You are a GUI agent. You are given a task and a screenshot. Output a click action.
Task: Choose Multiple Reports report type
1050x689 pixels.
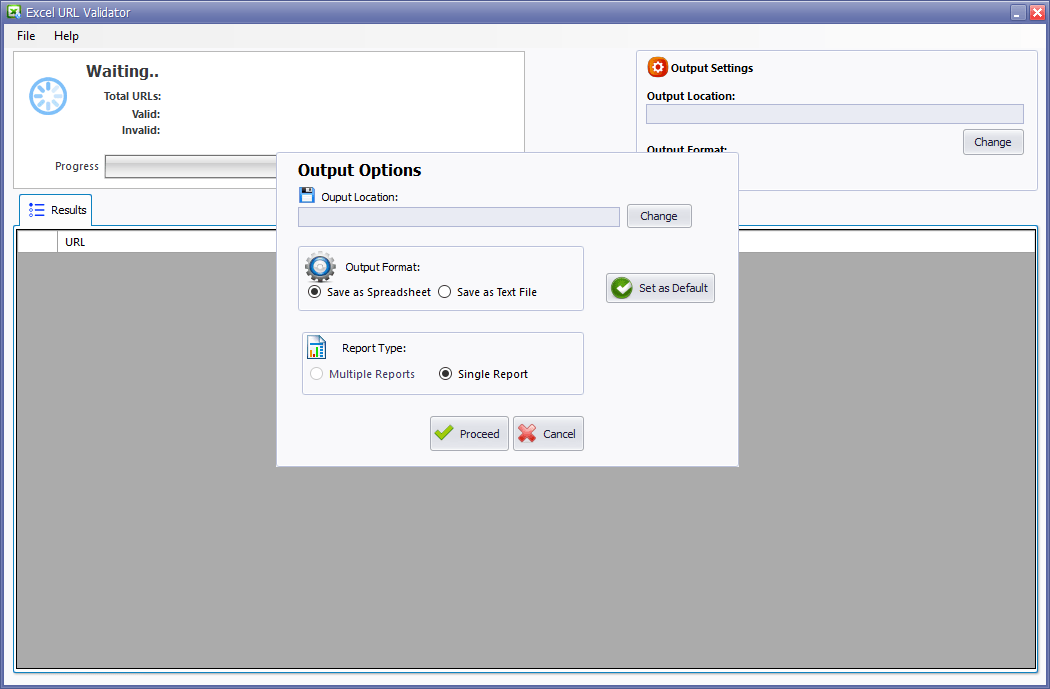pyautogui.click(x=315, y=373)
